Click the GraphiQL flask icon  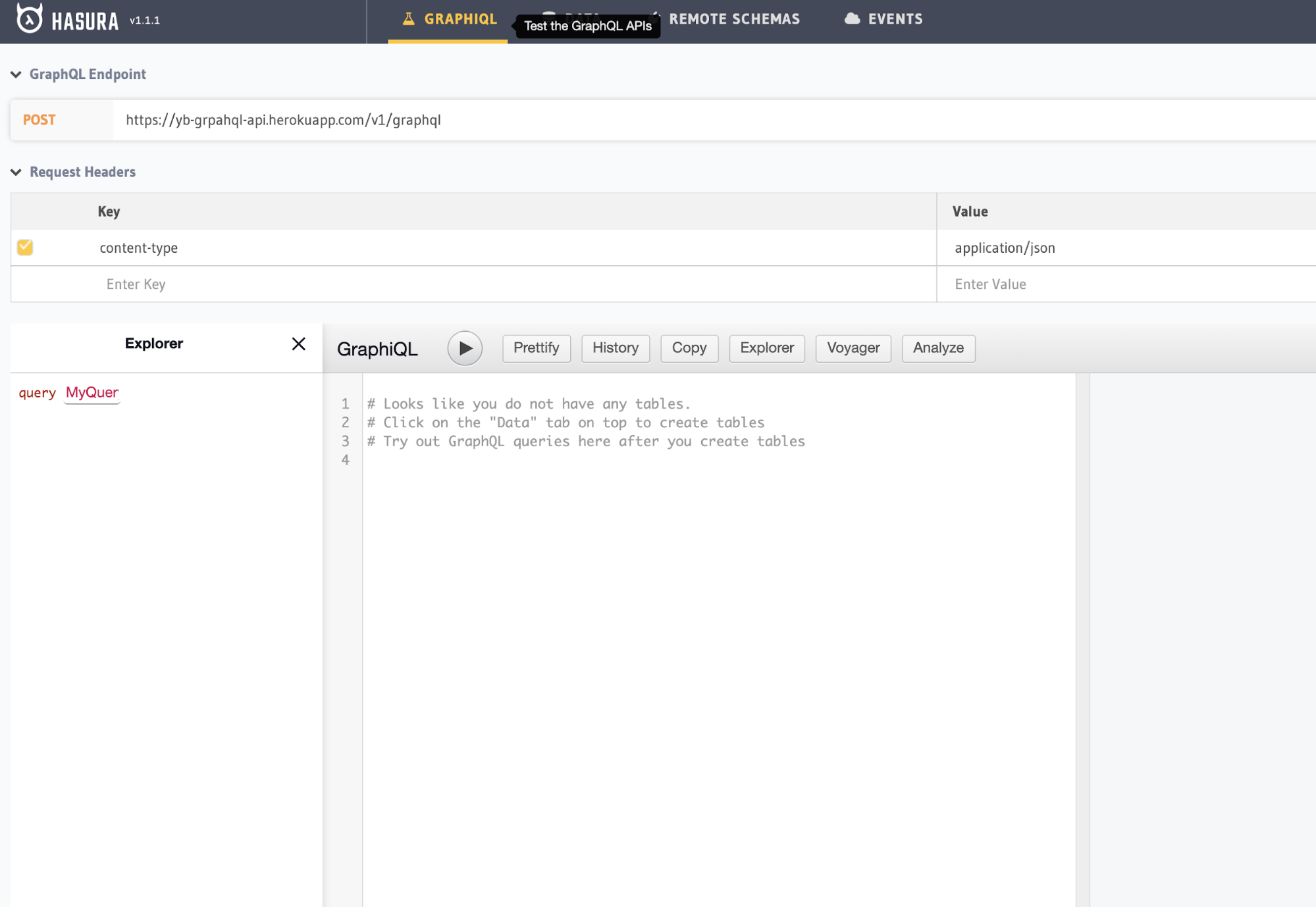coord(408,19)
